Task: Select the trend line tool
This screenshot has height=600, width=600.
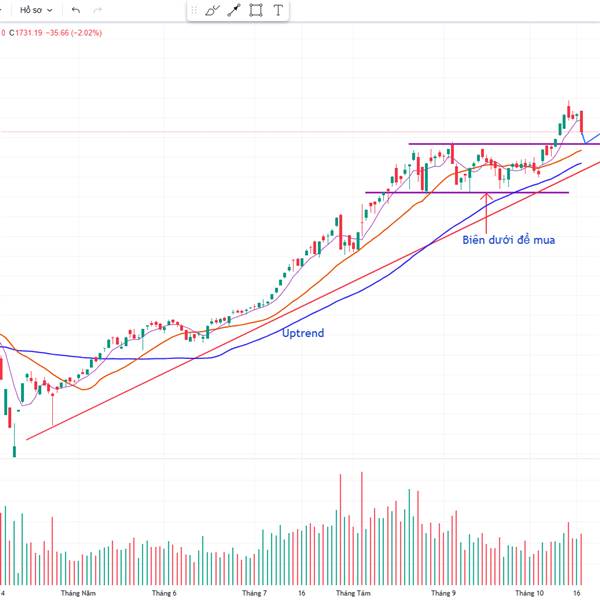Action: (x=234, y=11)
